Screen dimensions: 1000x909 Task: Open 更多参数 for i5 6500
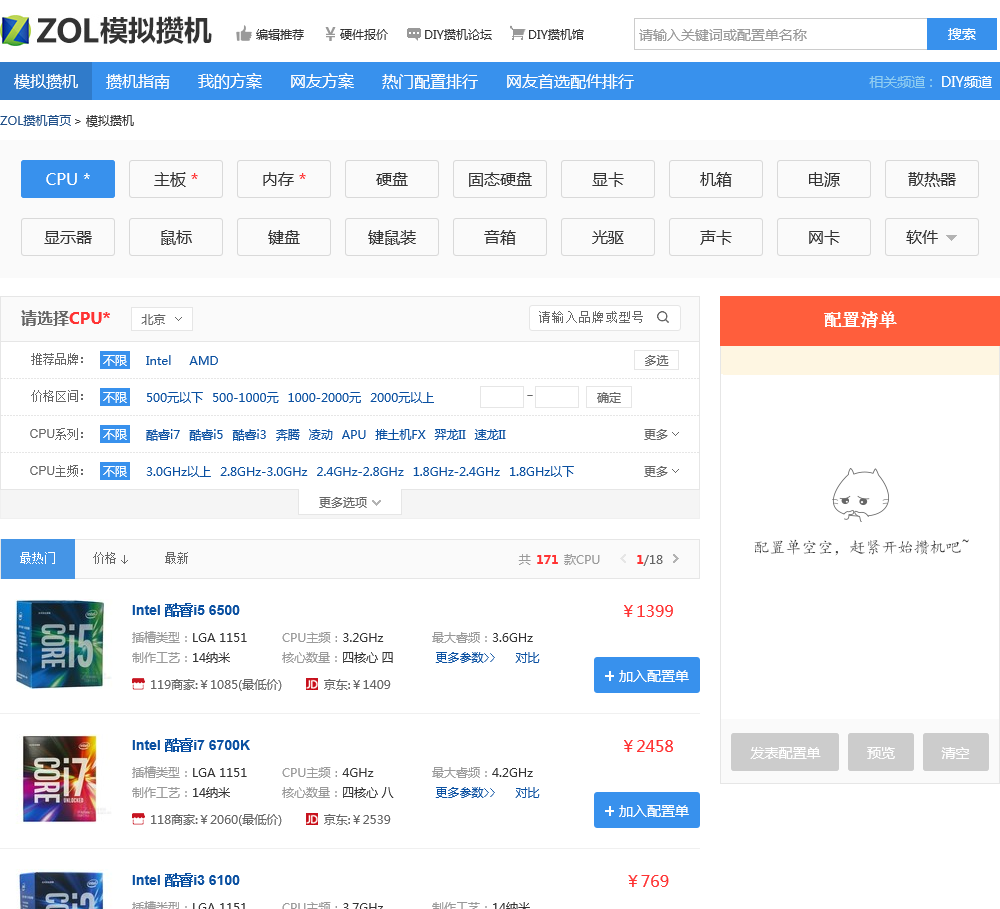coord(465,658)
